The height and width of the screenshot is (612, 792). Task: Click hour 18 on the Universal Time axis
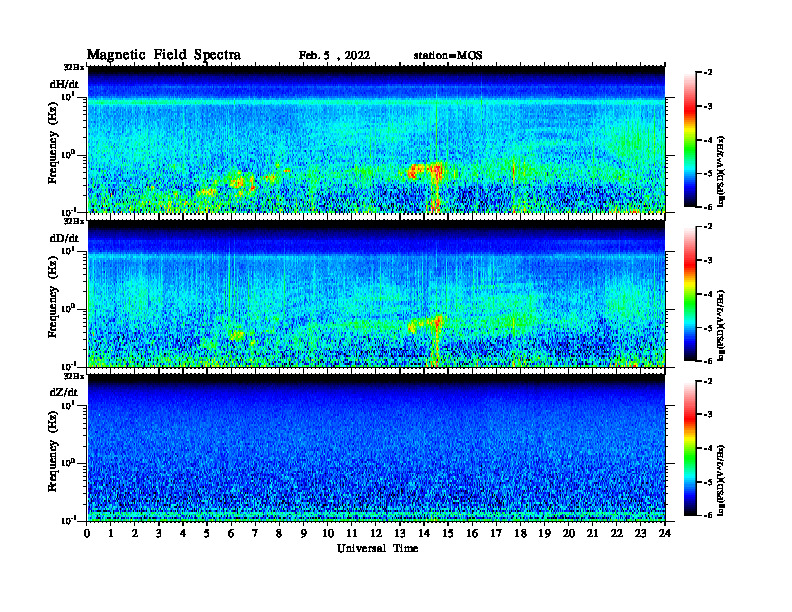point(520,534)
